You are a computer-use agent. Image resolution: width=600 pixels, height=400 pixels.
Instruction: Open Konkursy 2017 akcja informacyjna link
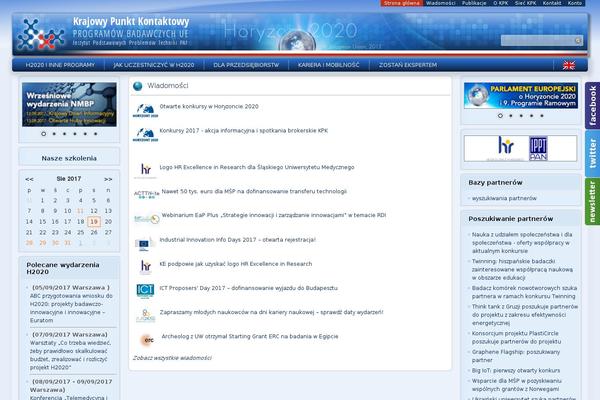click(x=244, y=131)
